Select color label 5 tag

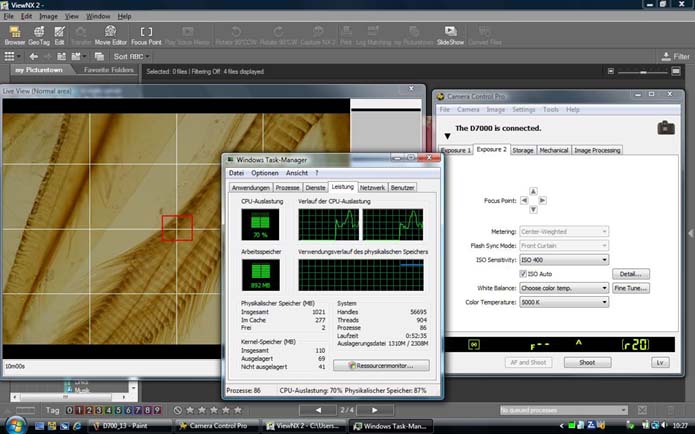coord(118,410)
